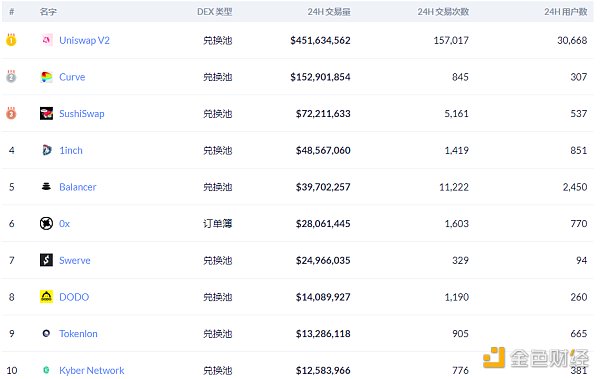
Task: Open the SushiSwap link
Action: pos(82,114)
